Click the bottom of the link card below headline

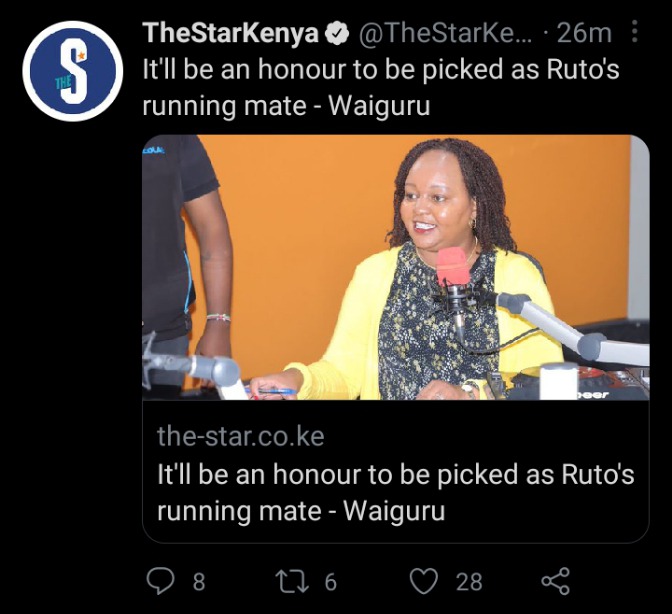[x=395, y=533]
